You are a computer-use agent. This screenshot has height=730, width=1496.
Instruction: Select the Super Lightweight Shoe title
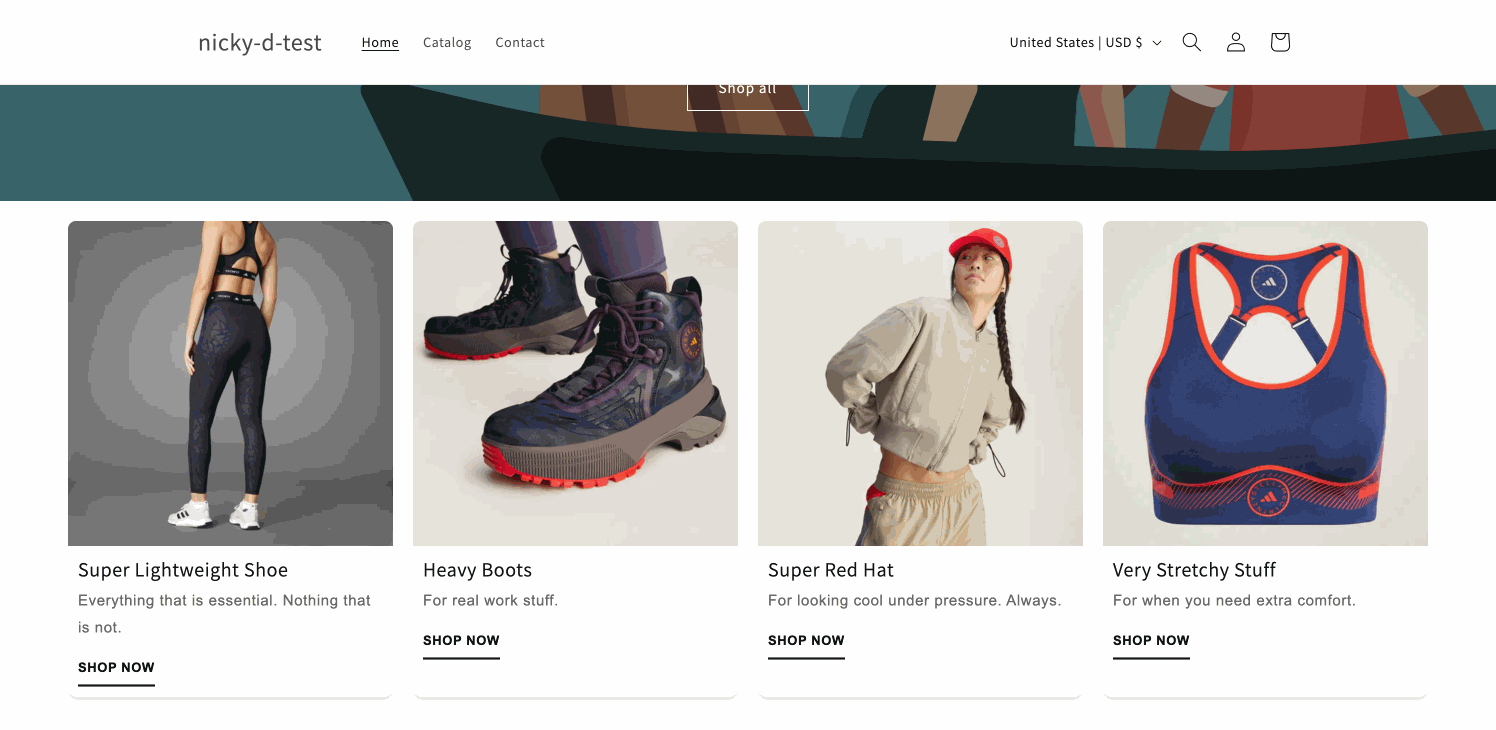[183, 570]
